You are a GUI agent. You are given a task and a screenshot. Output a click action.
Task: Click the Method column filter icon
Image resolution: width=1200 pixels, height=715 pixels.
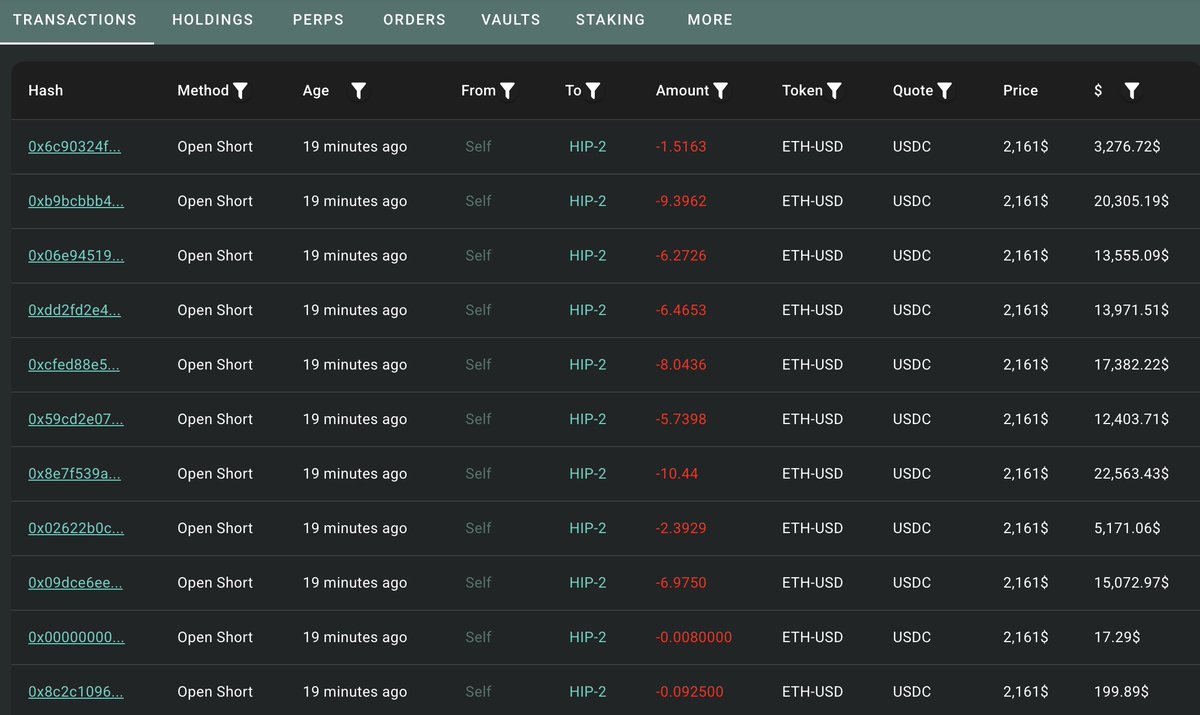tap(240, 91)
